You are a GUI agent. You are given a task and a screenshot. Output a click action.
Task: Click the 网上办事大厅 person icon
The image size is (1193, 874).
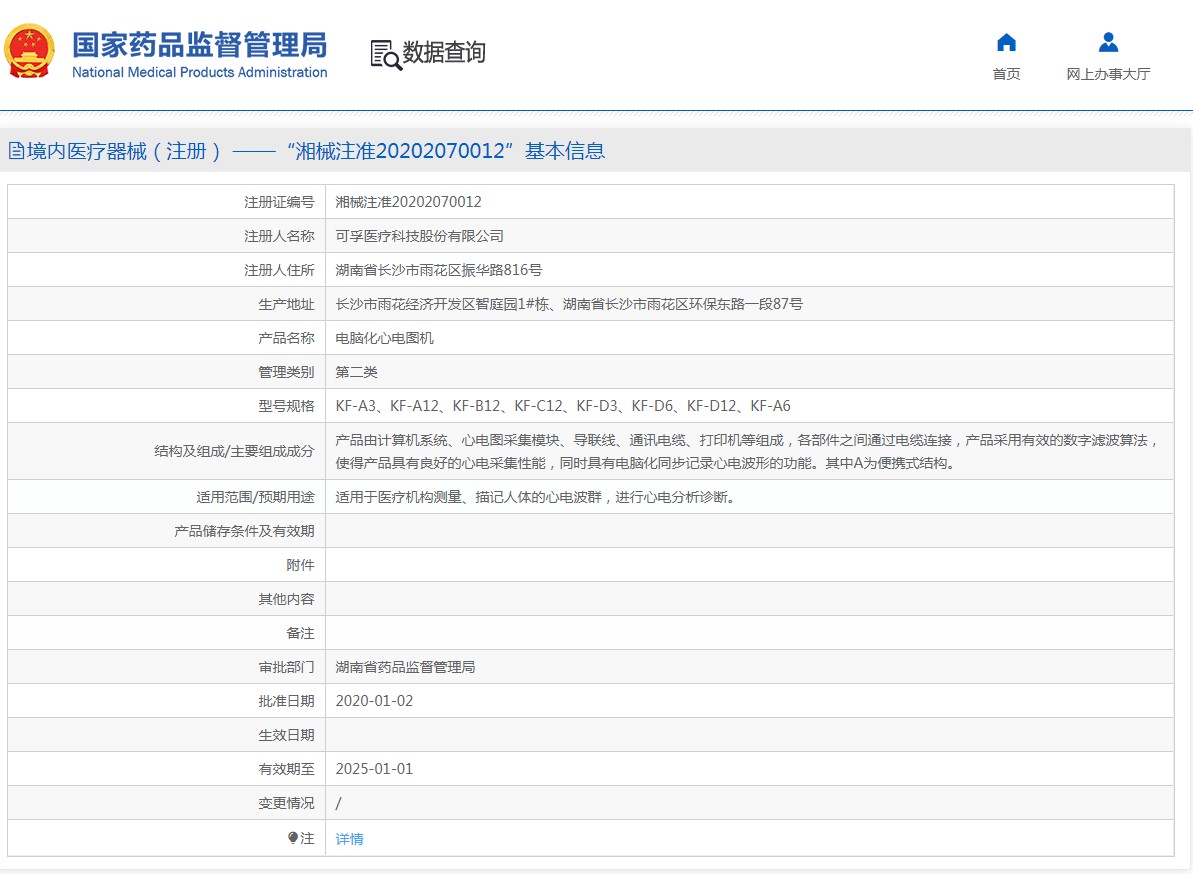[1108, 42]
